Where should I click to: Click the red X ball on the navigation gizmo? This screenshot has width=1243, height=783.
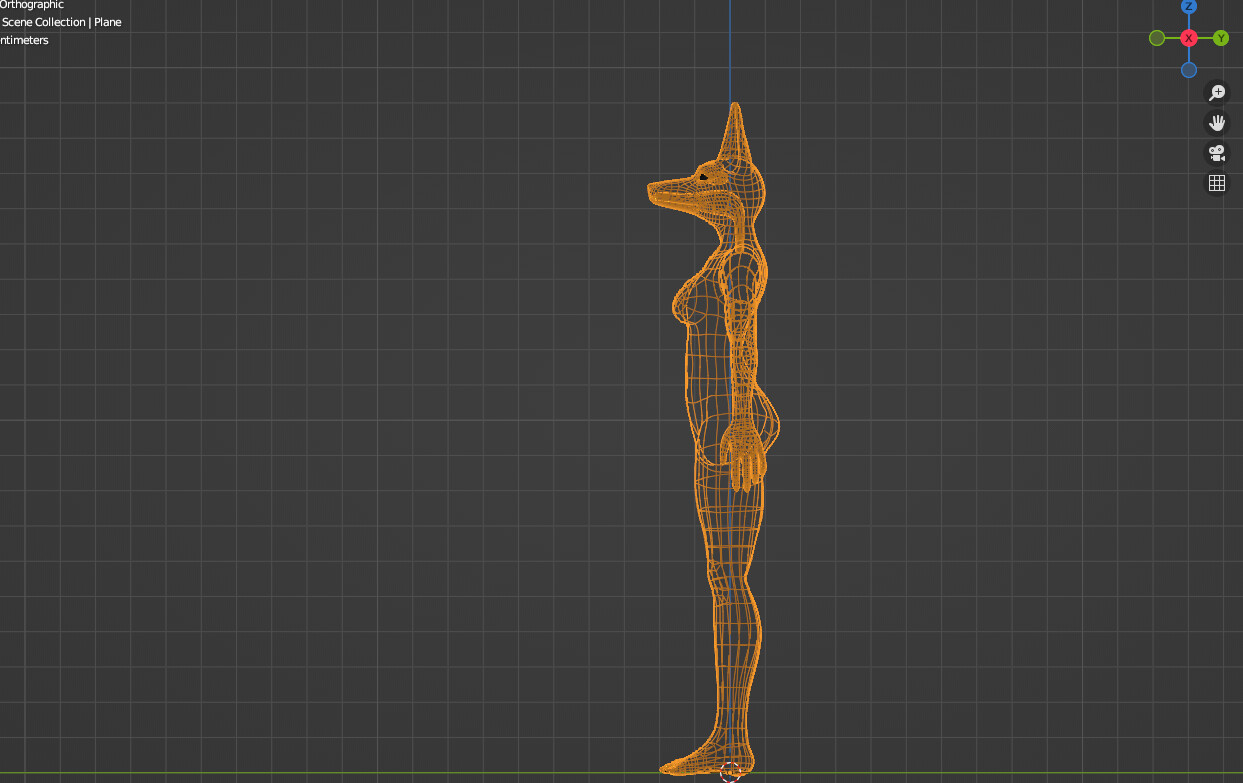point(1188,37)
